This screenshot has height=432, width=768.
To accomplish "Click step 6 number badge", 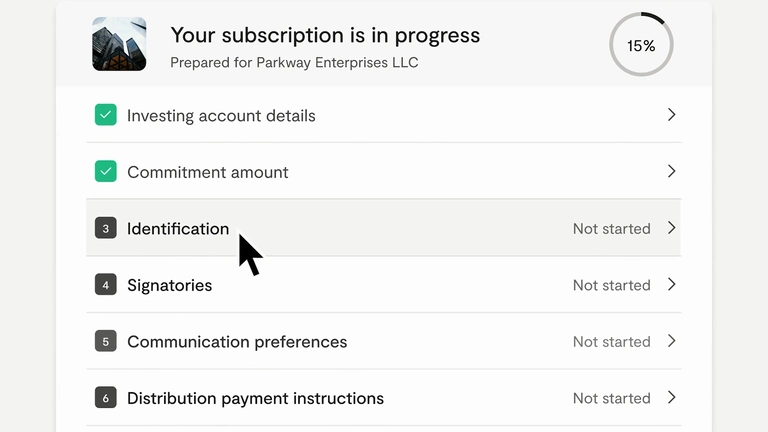I will click(106, 398).
